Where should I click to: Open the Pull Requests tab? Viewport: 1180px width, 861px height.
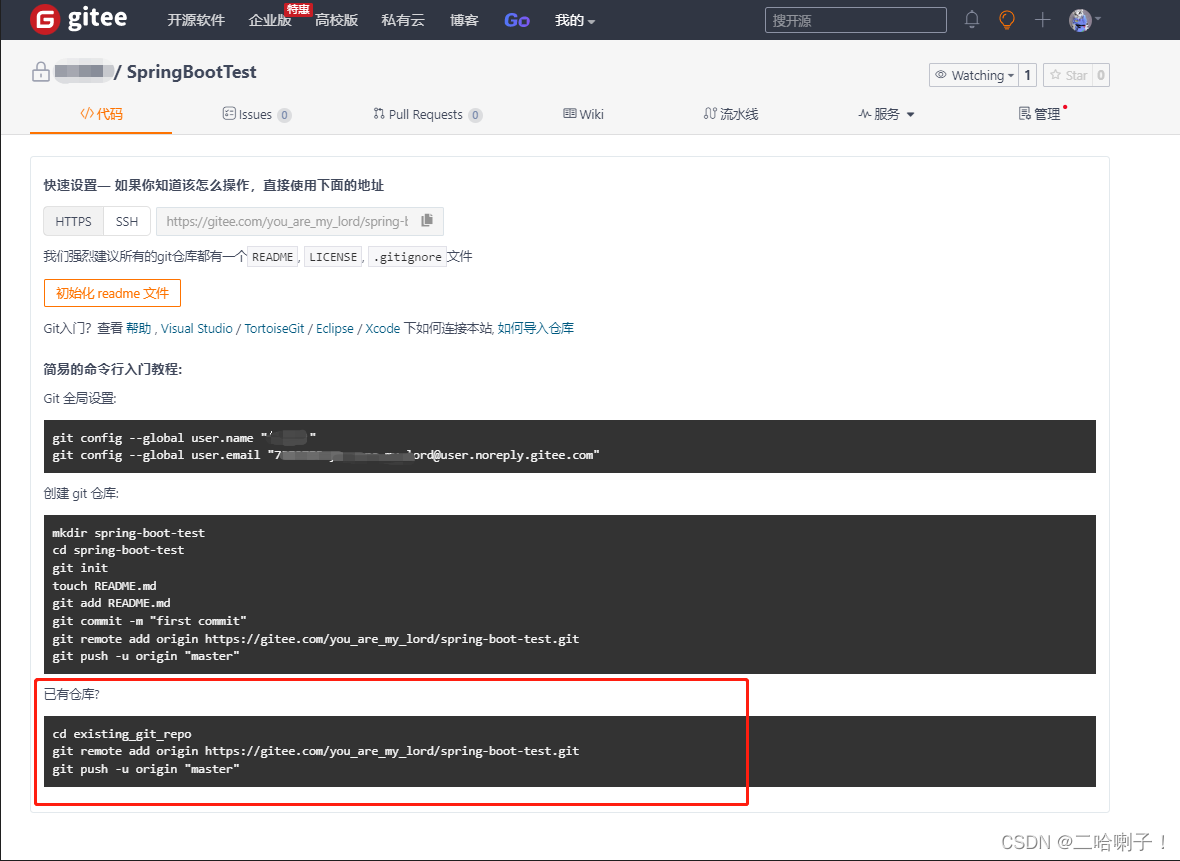(x=427, y=114)
